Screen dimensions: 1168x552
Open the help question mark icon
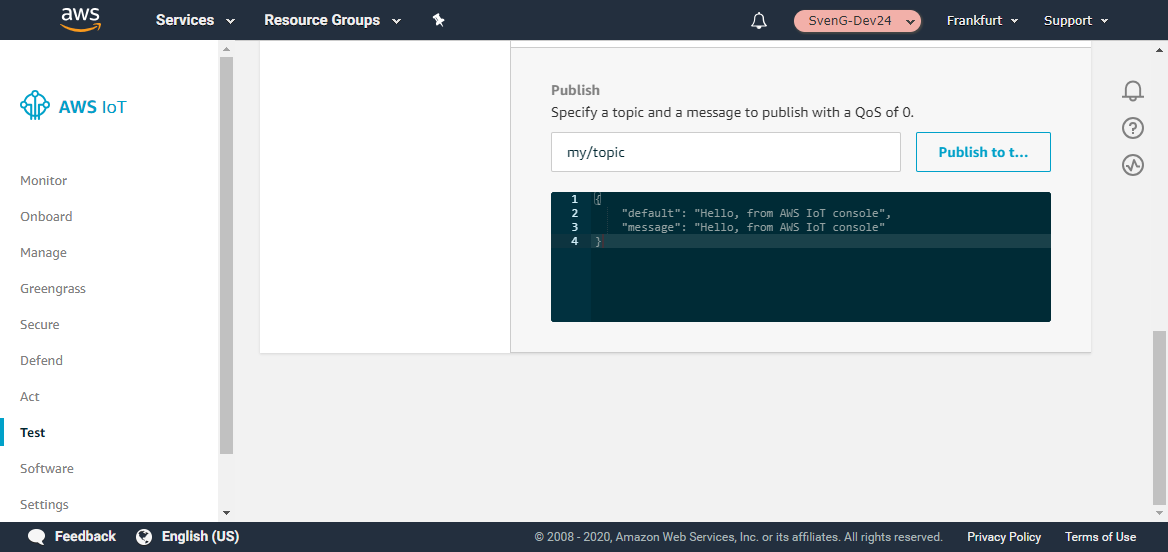click(1133, 128)
